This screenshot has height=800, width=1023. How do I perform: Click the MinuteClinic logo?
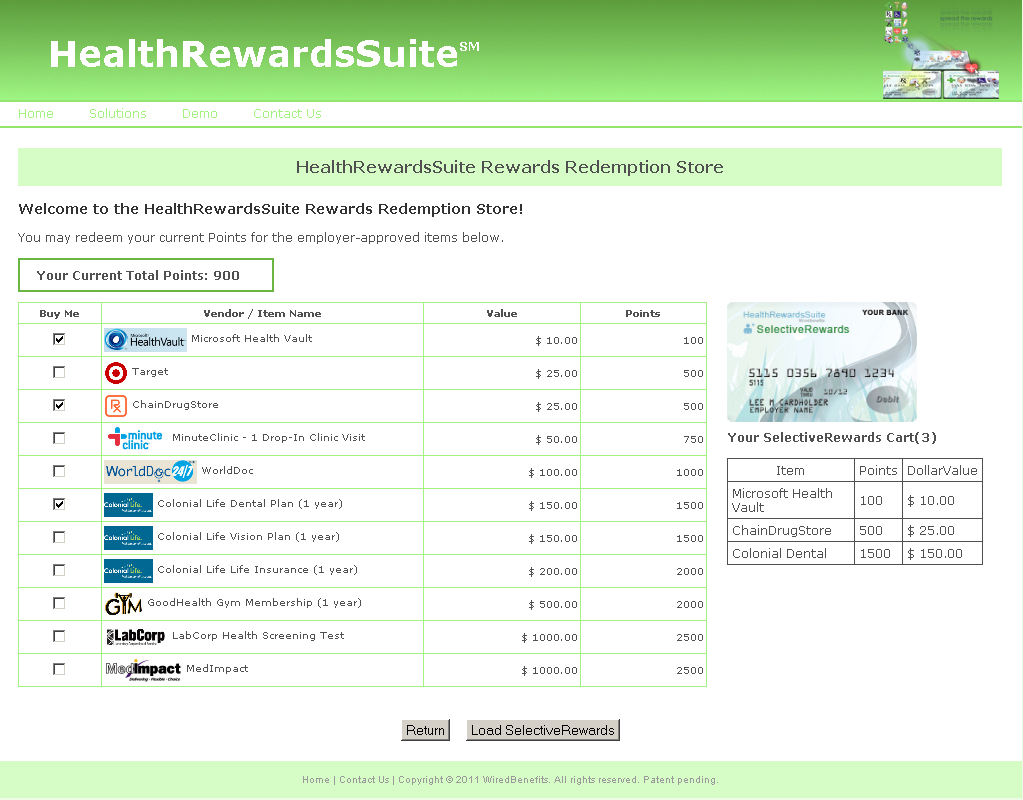click(x=136, y=438)
